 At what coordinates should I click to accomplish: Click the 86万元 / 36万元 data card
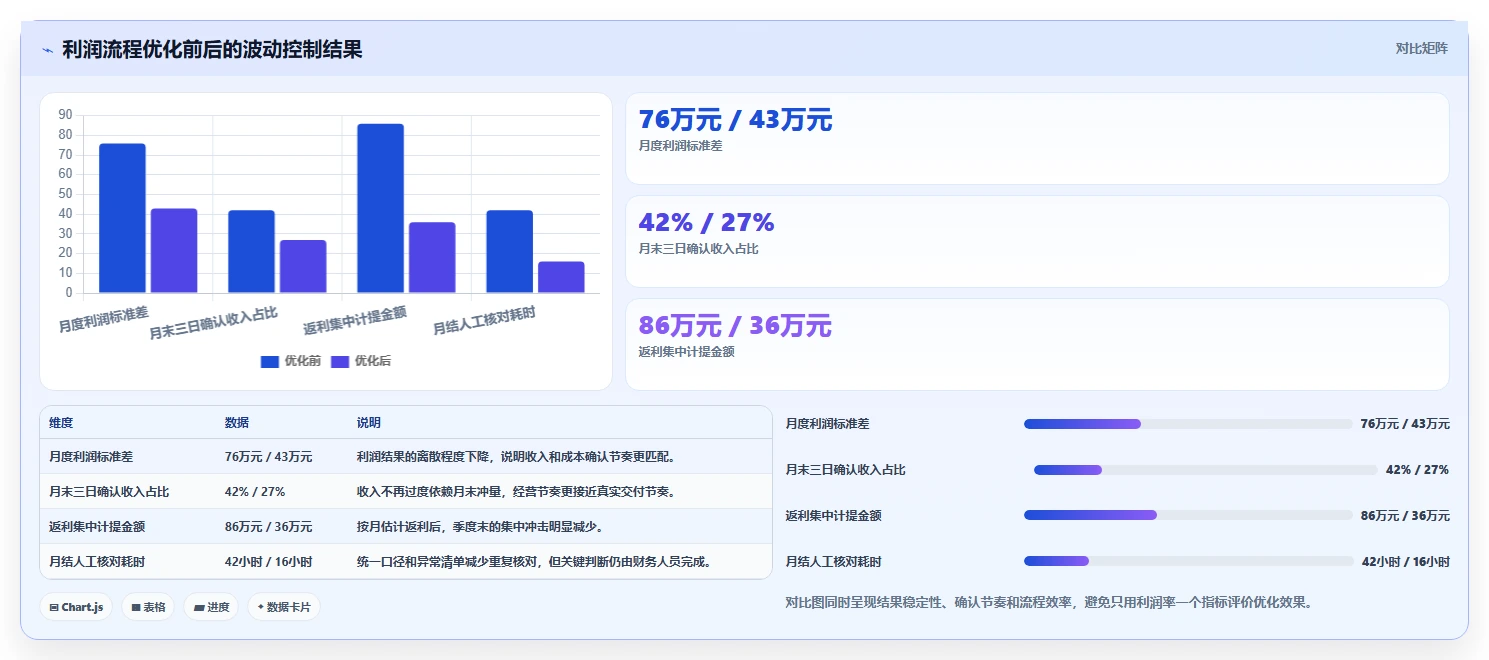[x=1037, y=344]
